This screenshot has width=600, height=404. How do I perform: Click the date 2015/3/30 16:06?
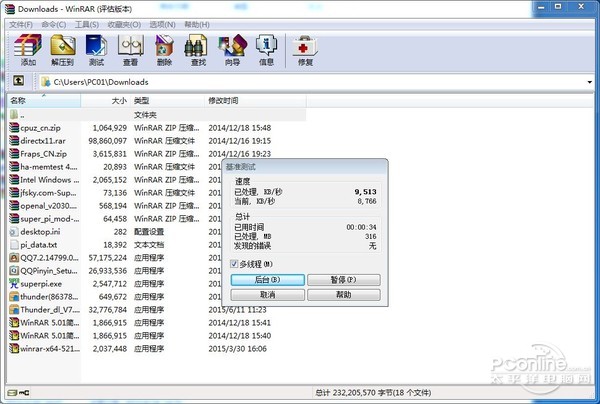tap(238, 349)
